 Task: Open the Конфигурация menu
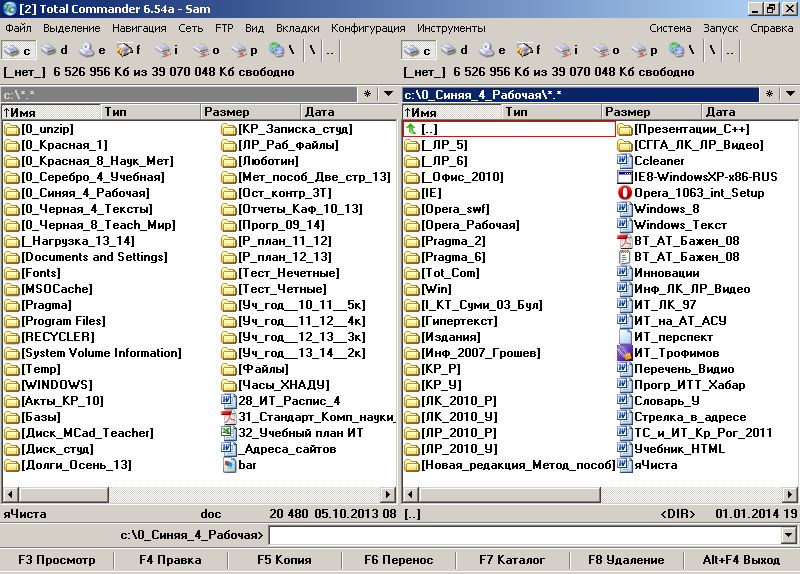[368, 28]
